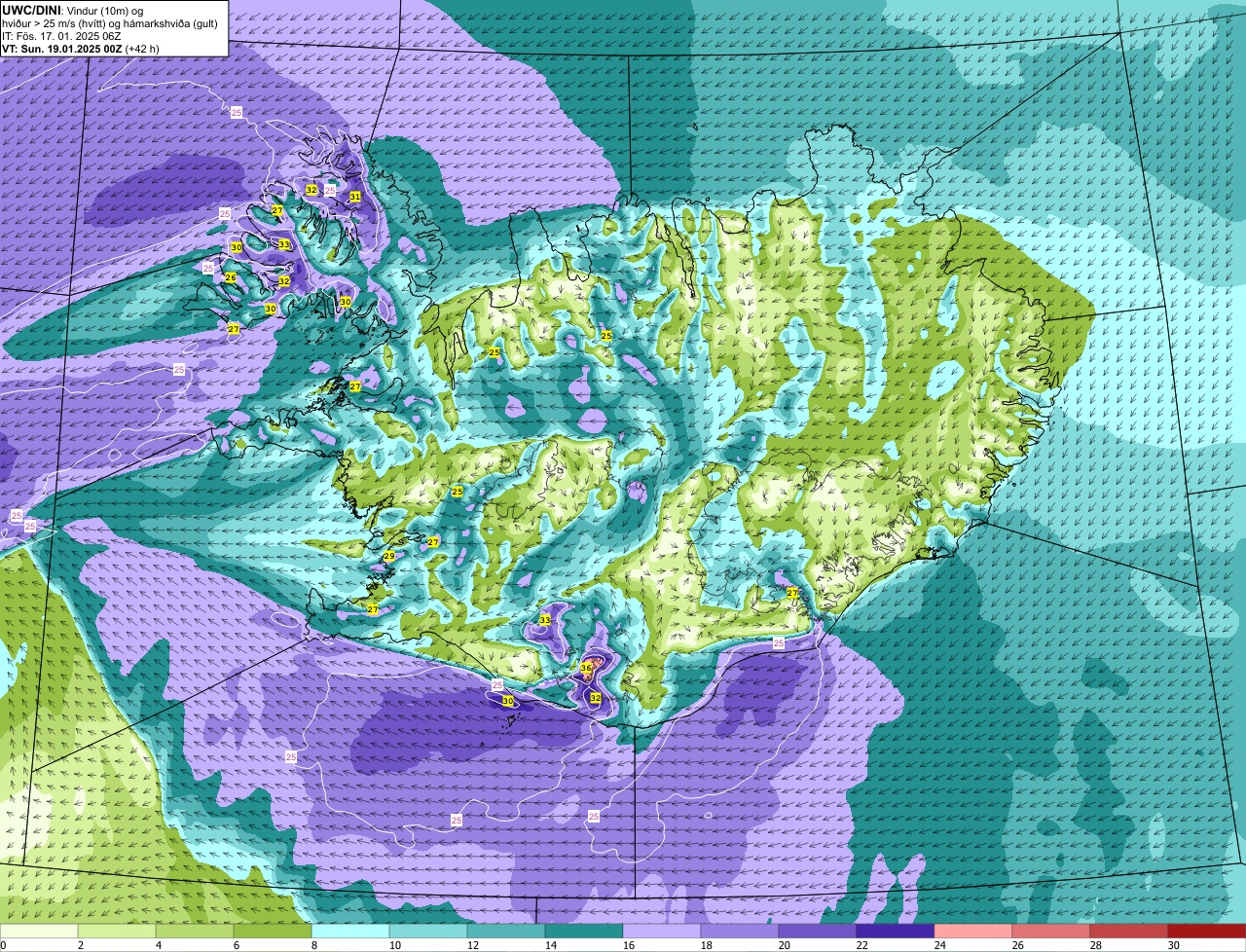Screen dimensions: 1246x952
Task: Click the "UWC/DINI: Vindur (10m) og" title line
Action: click(x=73, y=10)
